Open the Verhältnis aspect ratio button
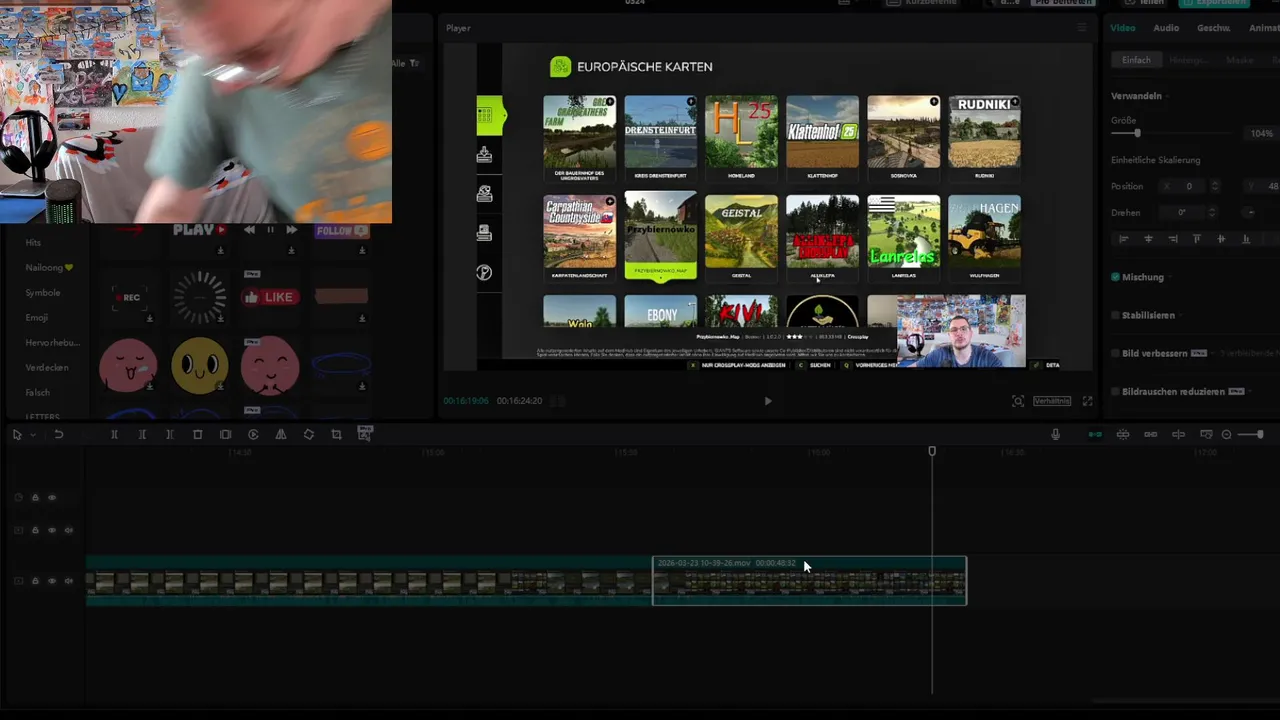Image resolution: width=1280 pixels, height=720 pixels. 1052,401
